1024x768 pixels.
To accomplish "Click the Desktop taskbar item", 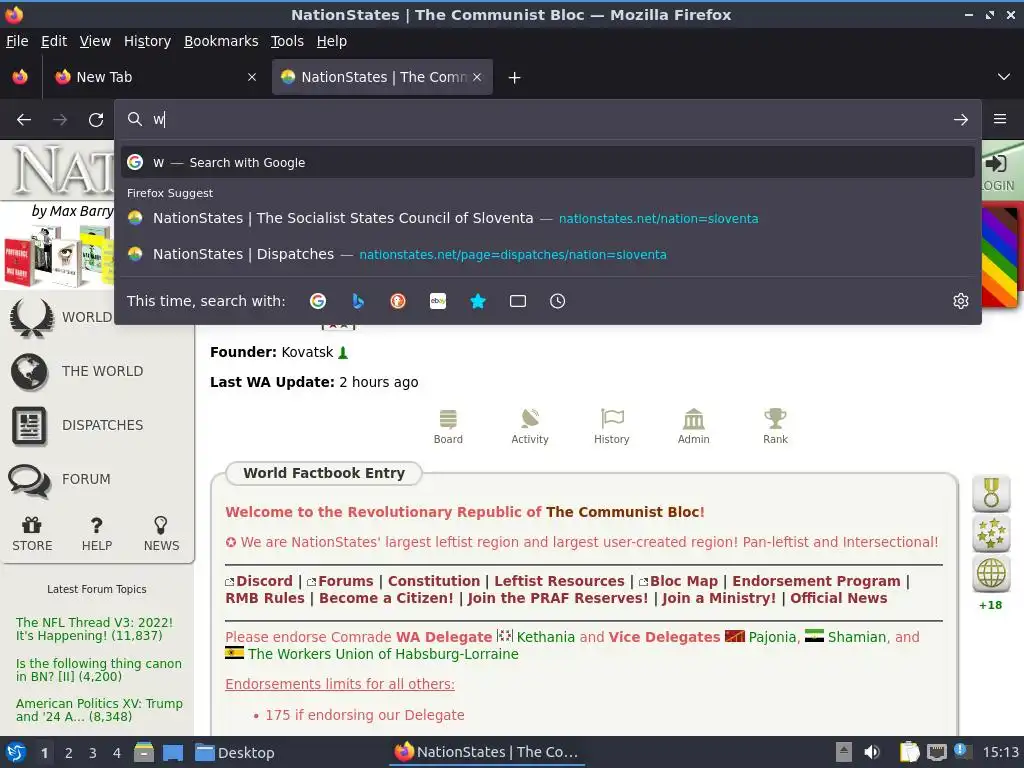I will 235,753.
